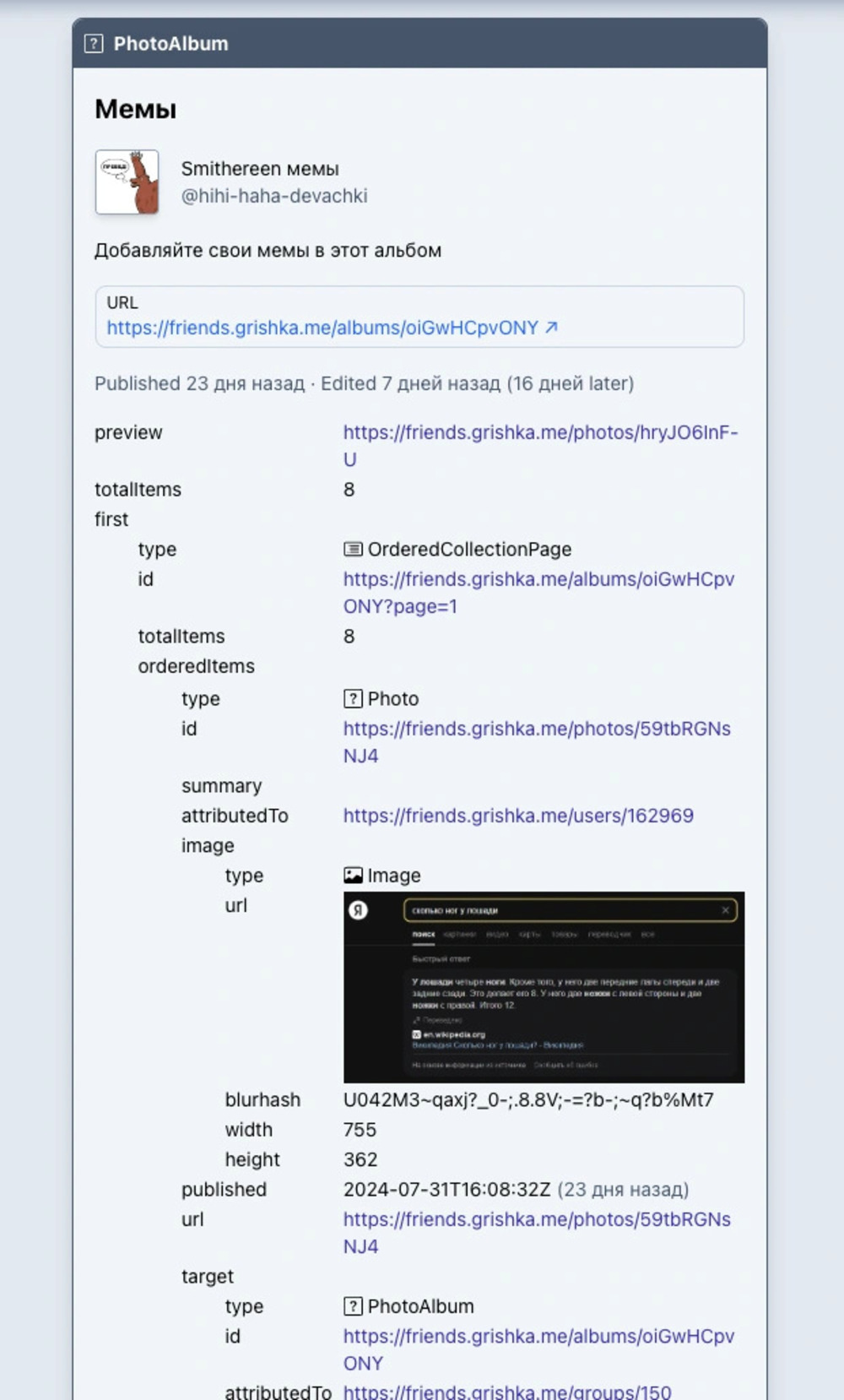Click the PhotoAlbum header title text
Screen dimensions: 844x1400
170,44
